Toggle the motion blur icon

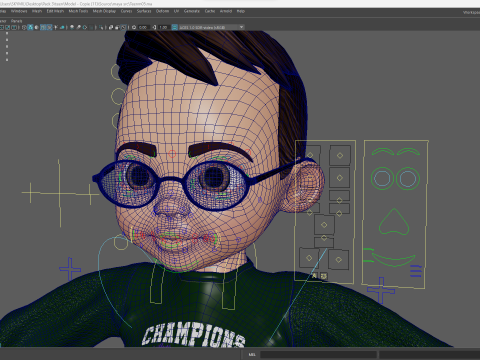click(x=78, y=27)
